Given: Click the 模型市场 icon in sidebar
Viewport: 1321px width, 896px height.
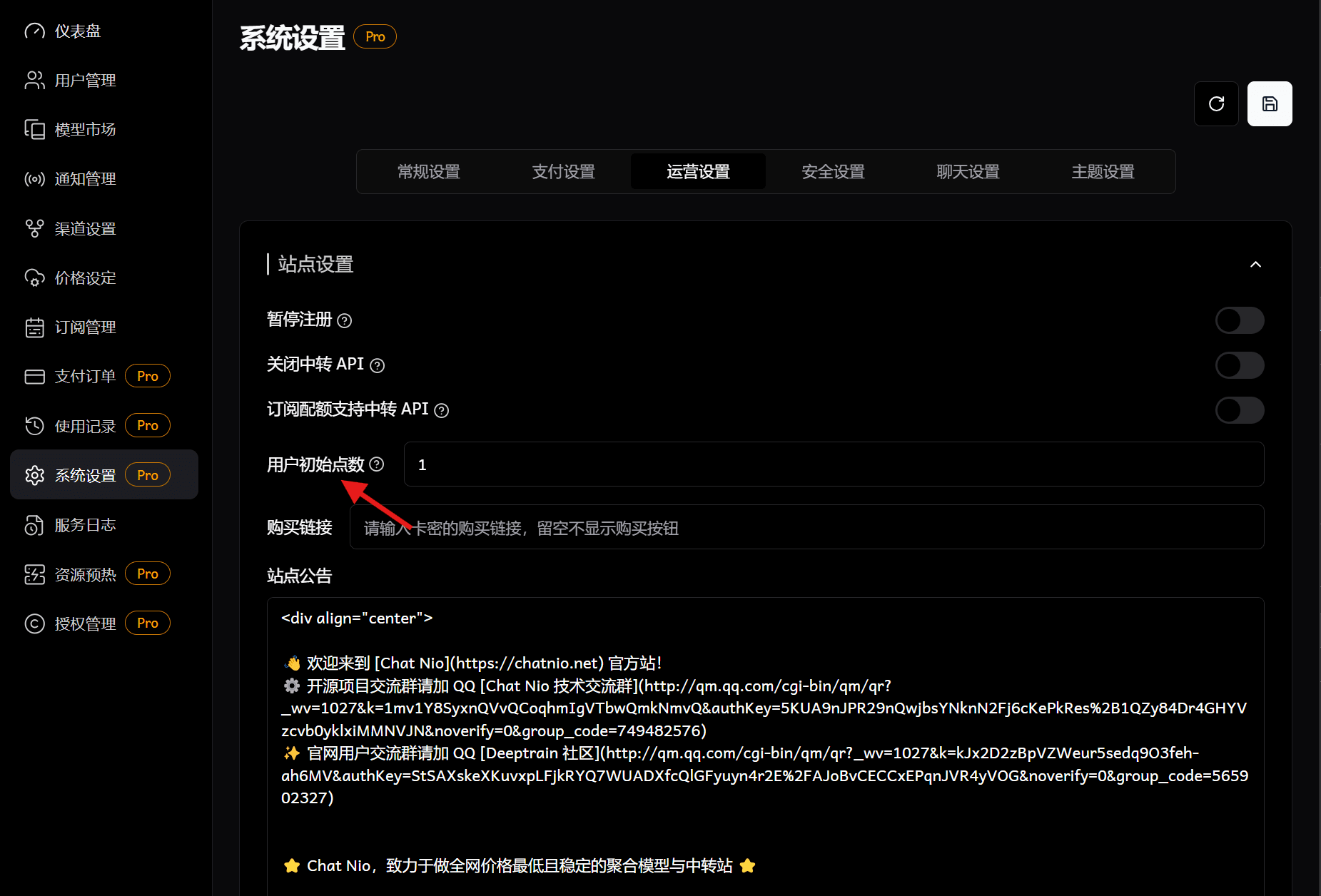Looking at the screenshot, I should click(34, 129).
